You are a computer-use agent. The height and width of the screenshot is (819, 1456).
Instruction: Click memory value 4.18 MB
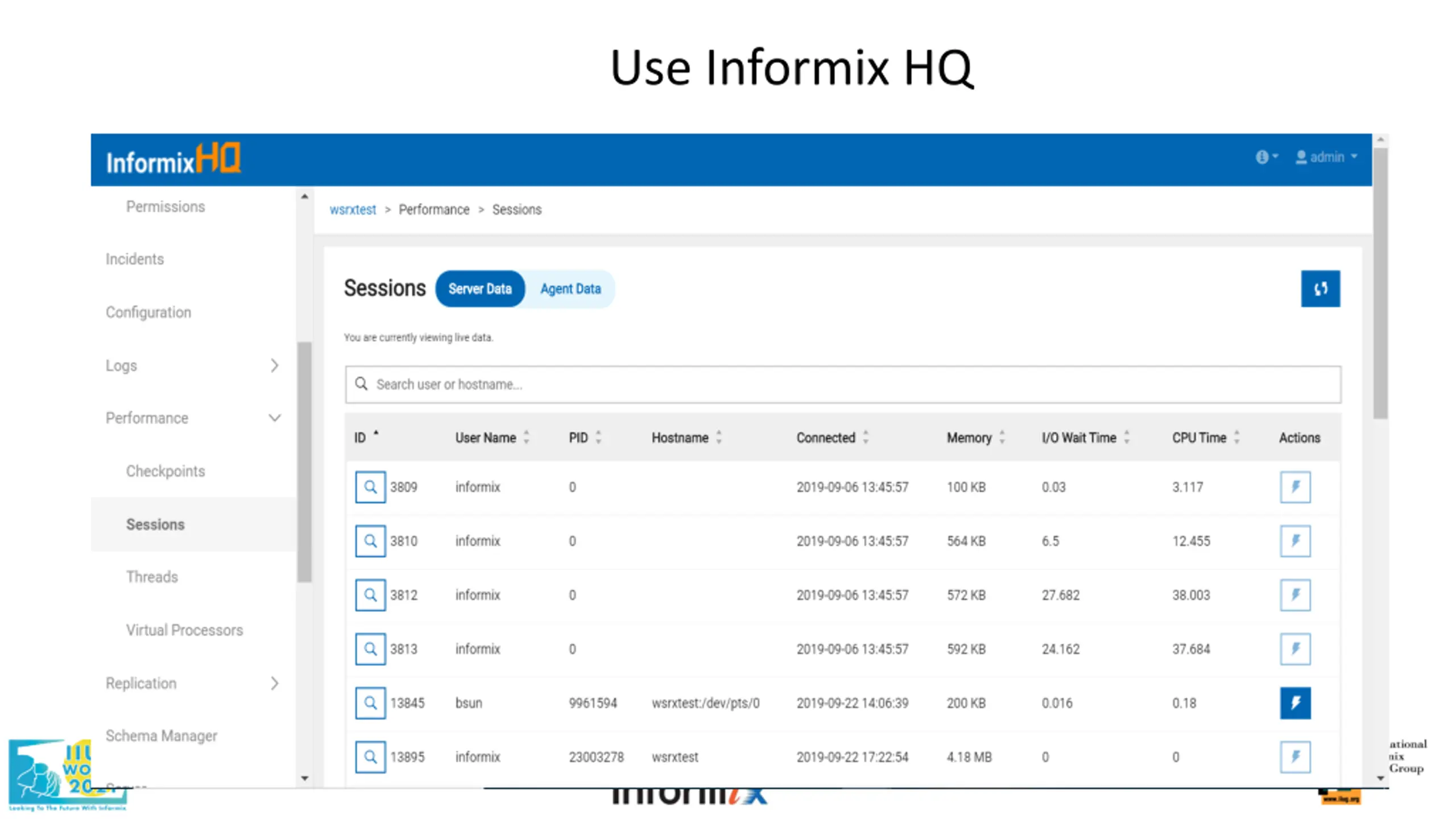pyautogui.click(x=969, y=757)
